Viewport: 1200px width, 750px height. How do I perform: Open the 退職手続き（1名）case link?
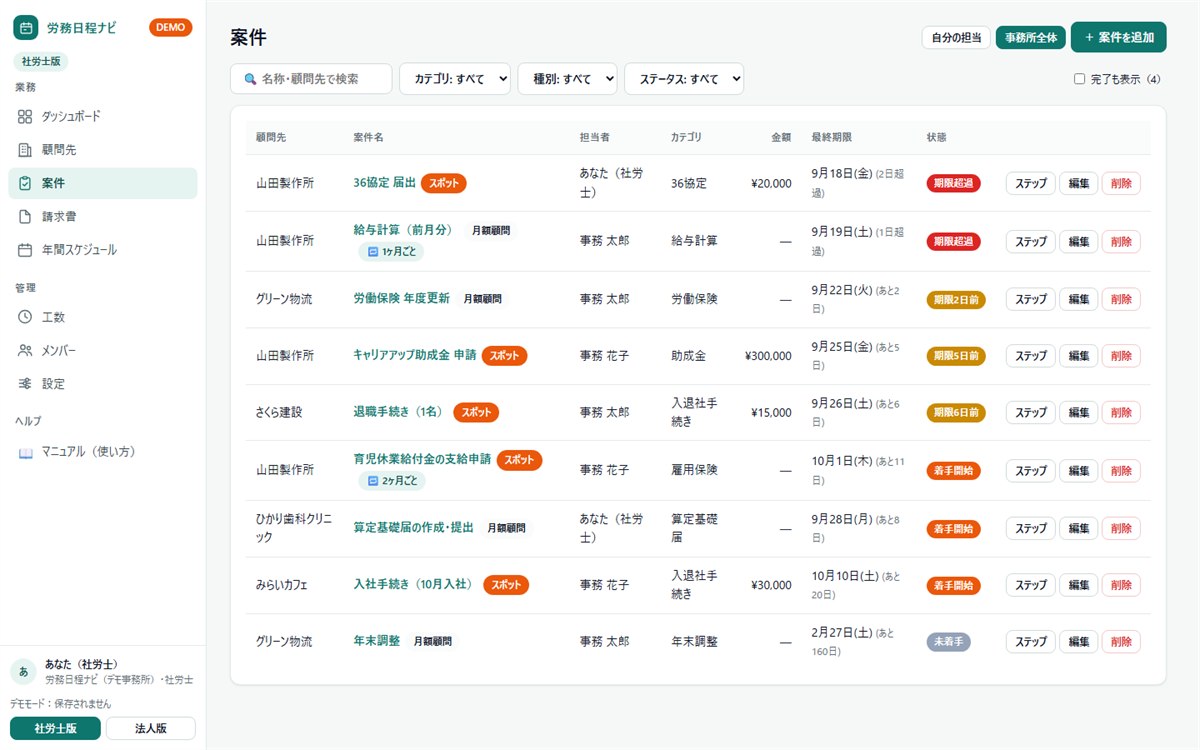pyautogui.click(x=399, y=412)
